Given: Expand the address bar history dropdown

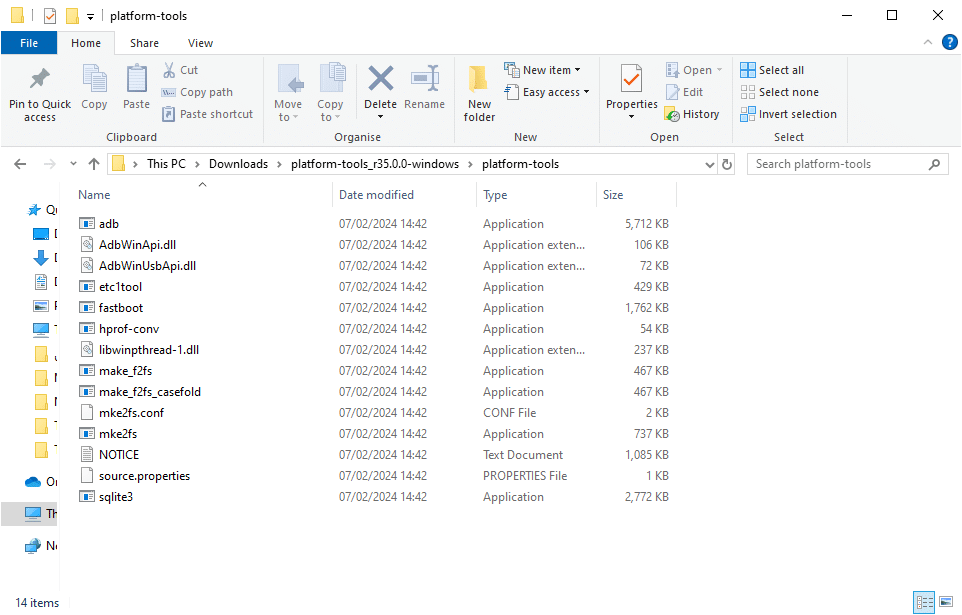Looking at the screenshot, I should (x=707, y=164).
